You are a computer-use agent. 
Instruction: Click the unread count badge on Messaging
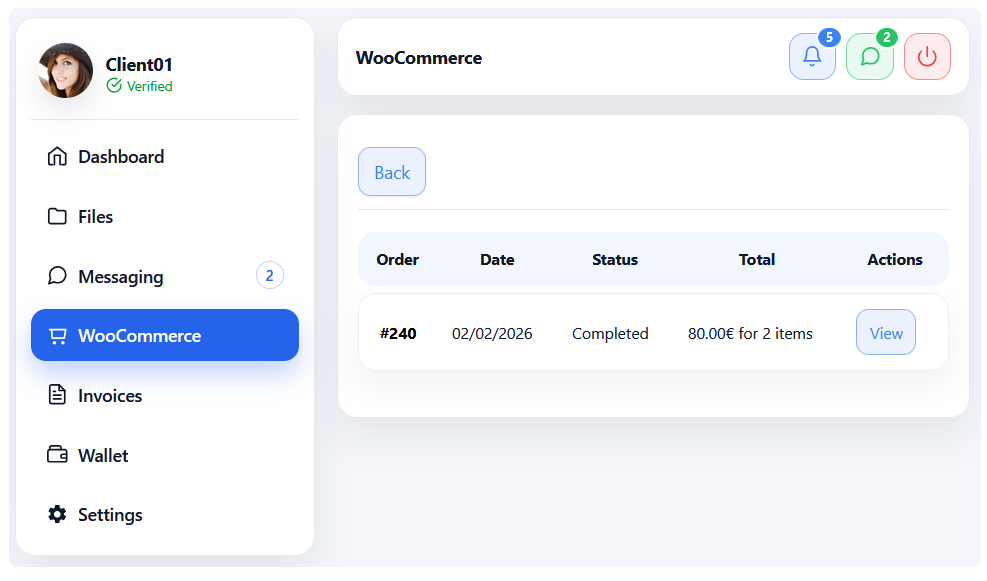tap(269, 276)
